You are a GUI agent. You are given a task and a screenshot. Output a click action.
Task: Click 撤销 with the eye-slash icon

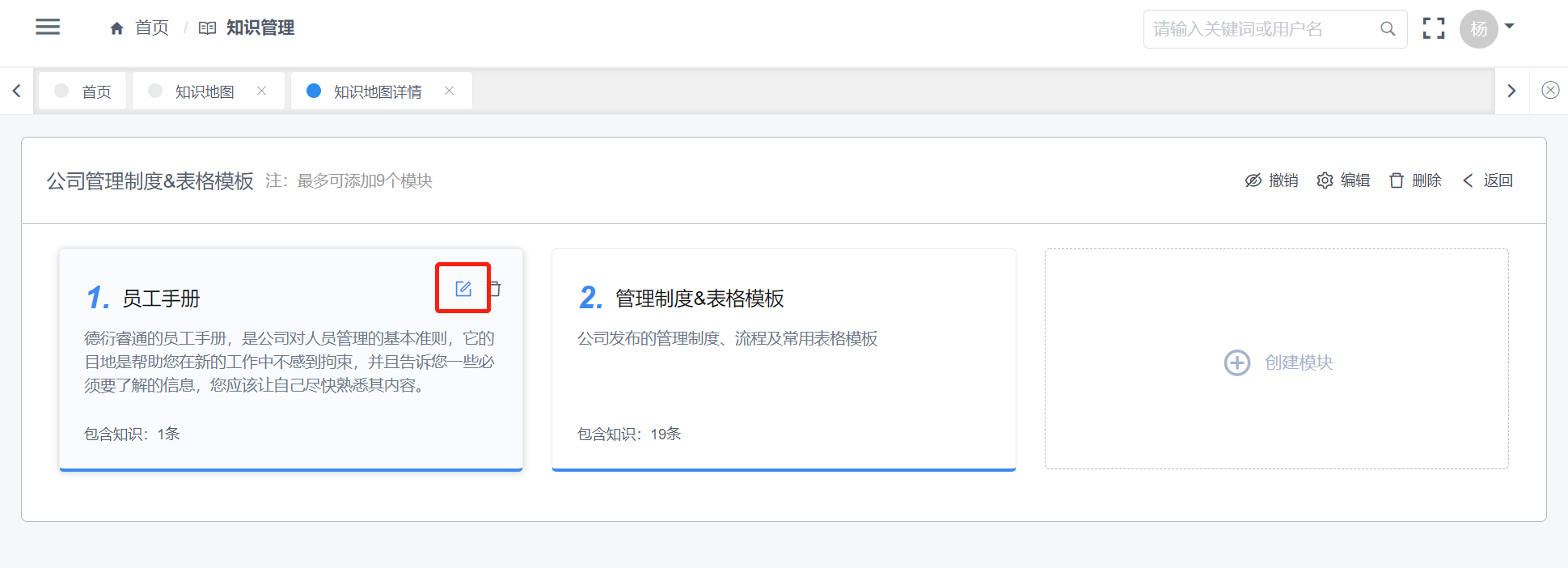tap(1272, 180)
